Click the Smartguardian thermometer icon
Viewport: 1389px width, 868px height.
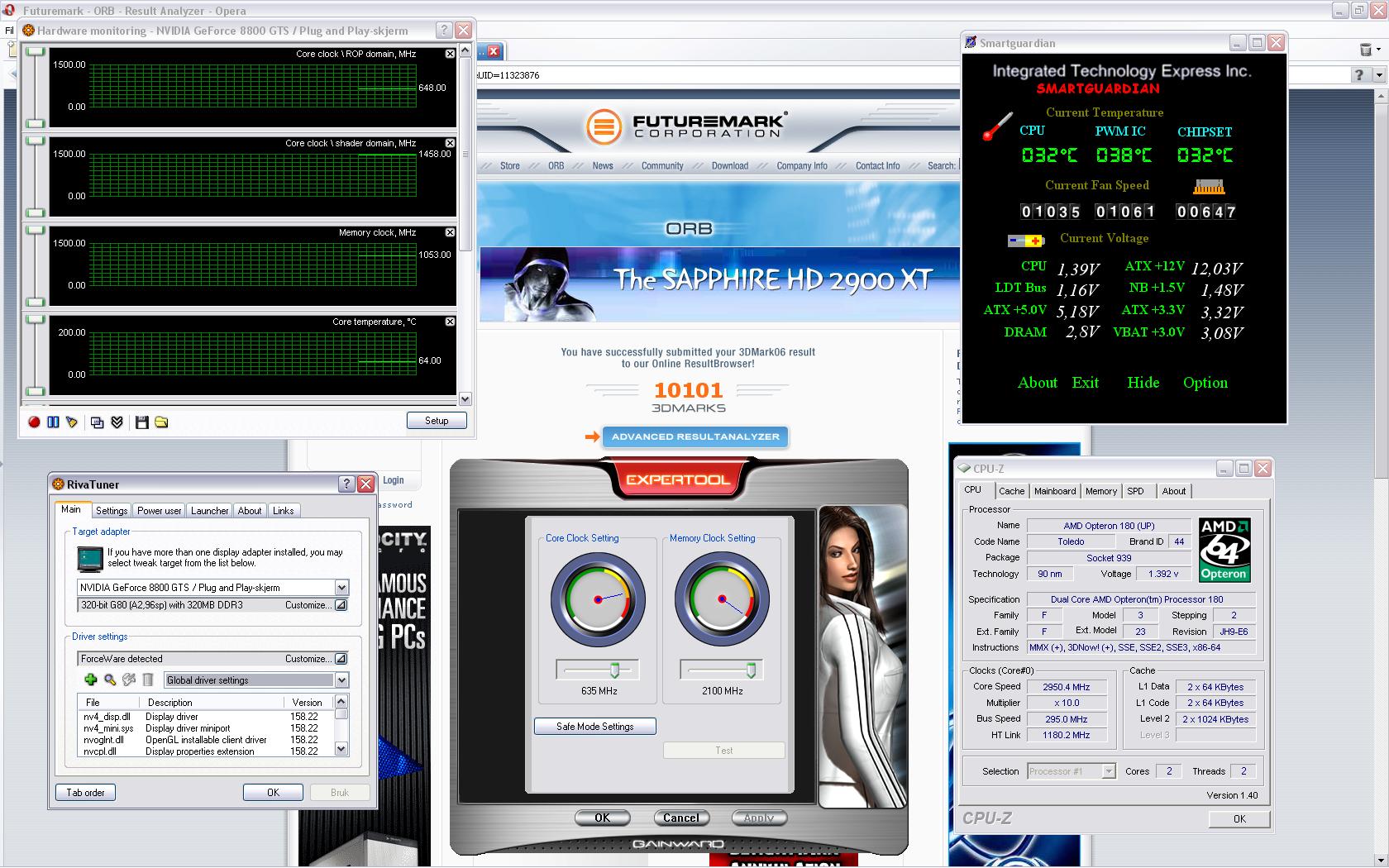coord(997,126)
